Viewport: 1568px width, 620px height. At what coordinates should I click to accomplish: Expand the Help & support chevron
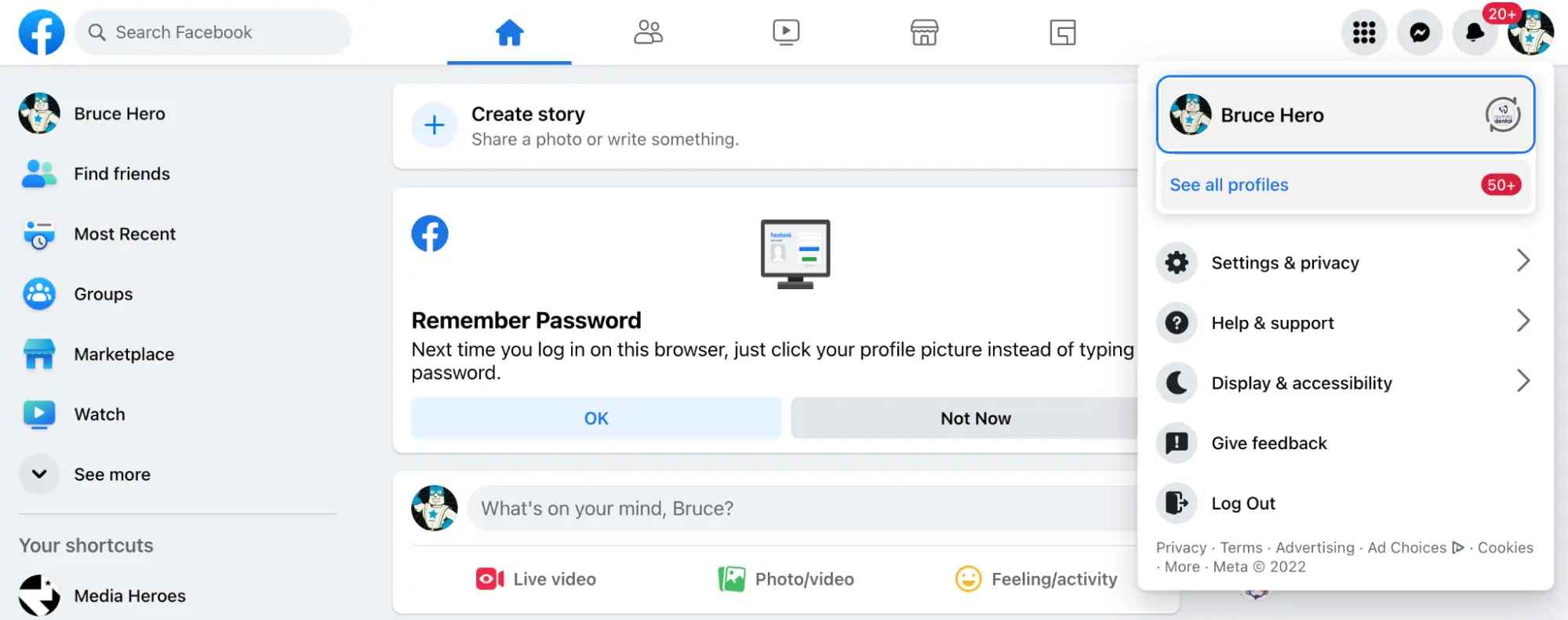(x=1523, y=321)
